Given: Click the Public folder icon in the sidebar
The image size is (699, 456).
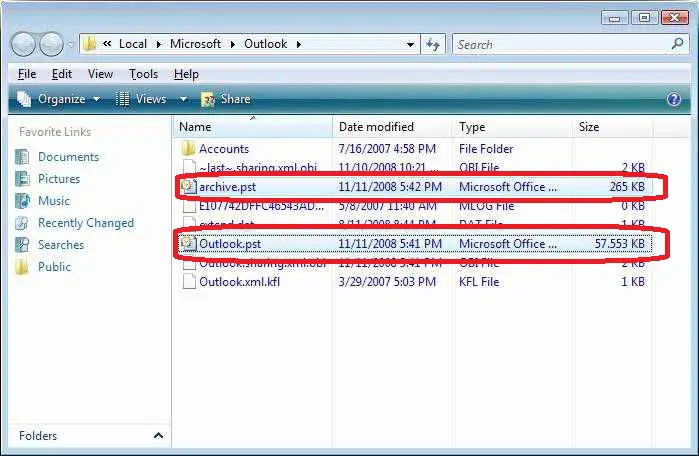Looking at the screenshot, I should pyautogui.click(x=21, y=267).
